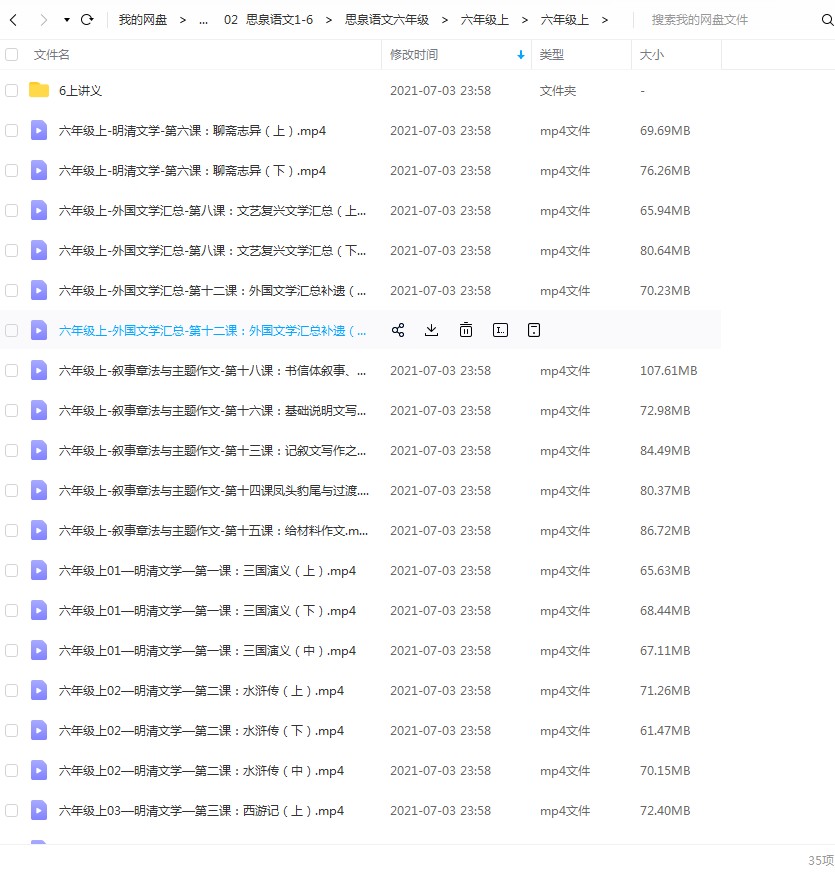Sort by 大小 column header
Image resolution: width=835 pixels, height=872 pixels.
click(652, 54)
